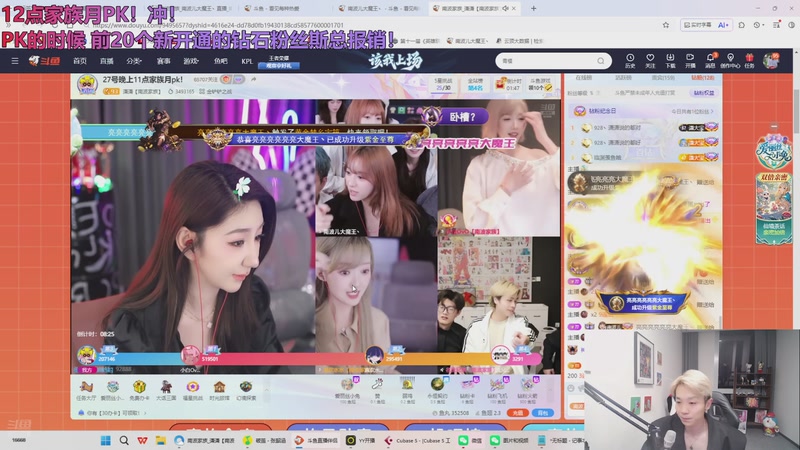This screenshot has width=800, height=450.
Task: Send the 钻粉飞机 gift
Action: point(497,391)
